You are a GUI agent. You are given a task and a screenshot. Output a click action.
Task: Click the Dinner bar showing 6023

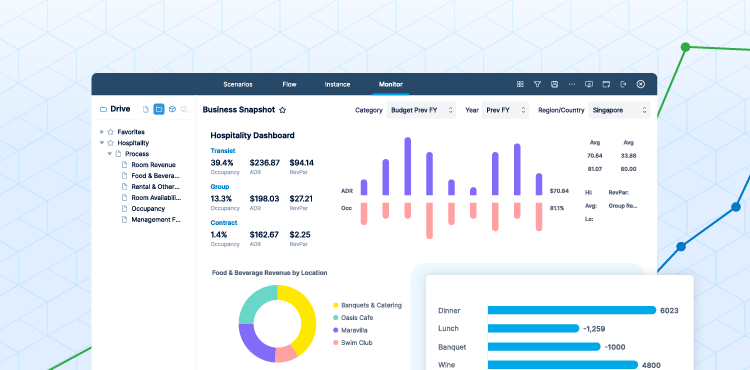tap(572, 311)
